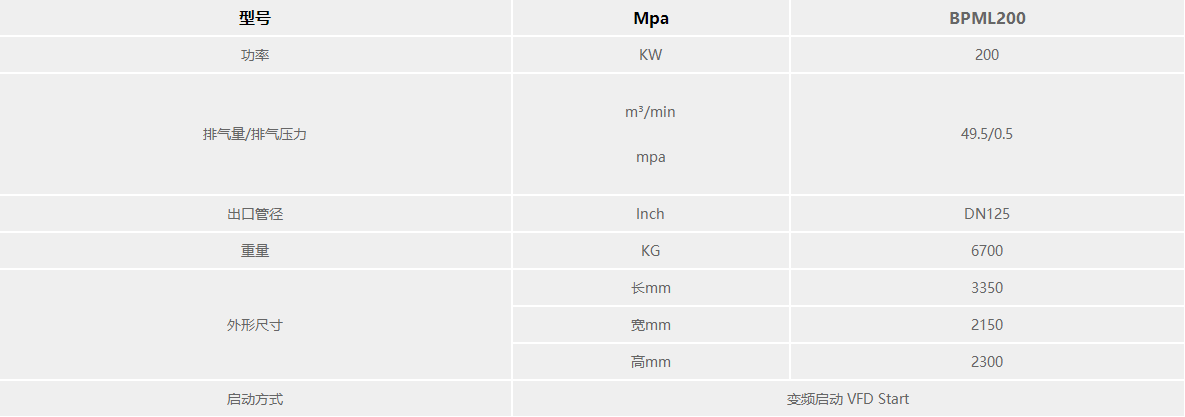
Task: Click the mpa unit text
Action: (650, 157)
